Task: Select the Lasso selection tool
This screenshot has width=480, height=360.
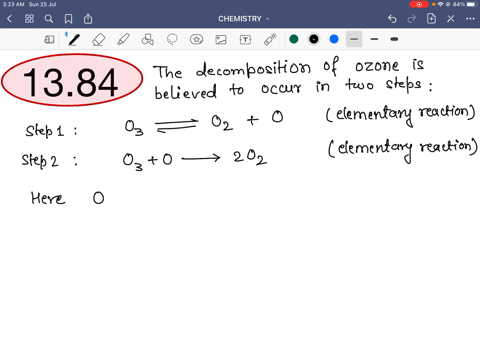Action: (172, 40)
